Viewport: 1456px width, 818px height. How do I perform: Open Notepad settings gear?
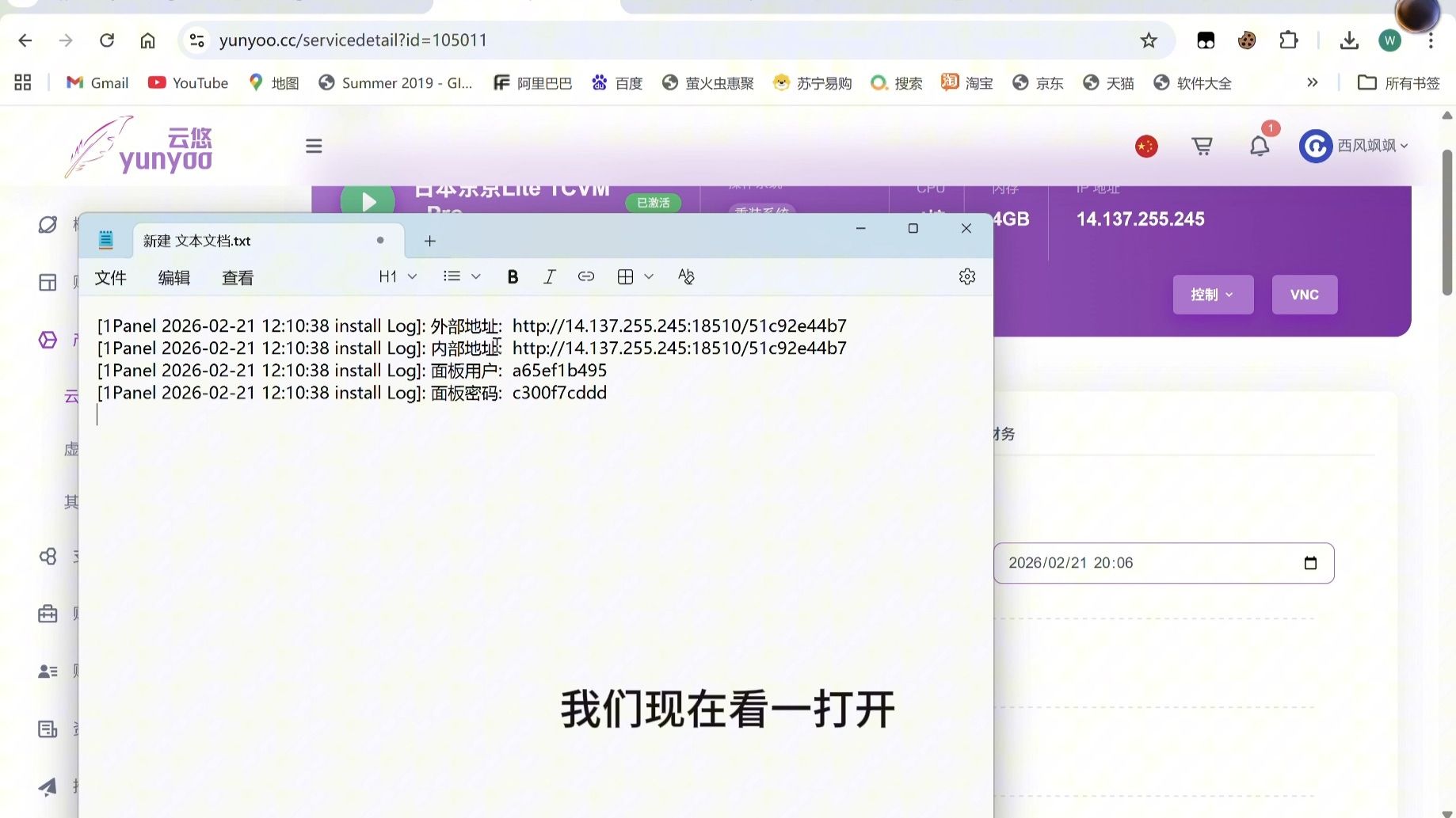967,276
